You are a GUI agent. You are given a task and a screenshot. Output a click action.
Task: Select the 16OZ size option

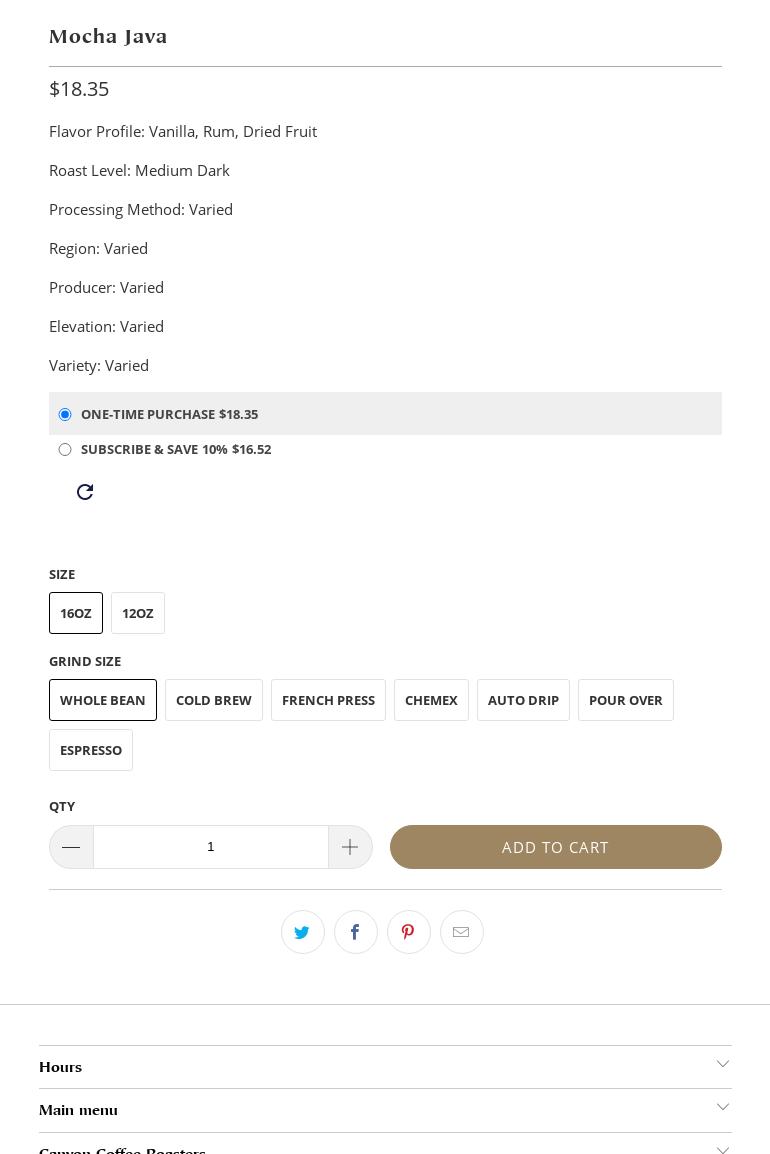pos(76,613)
